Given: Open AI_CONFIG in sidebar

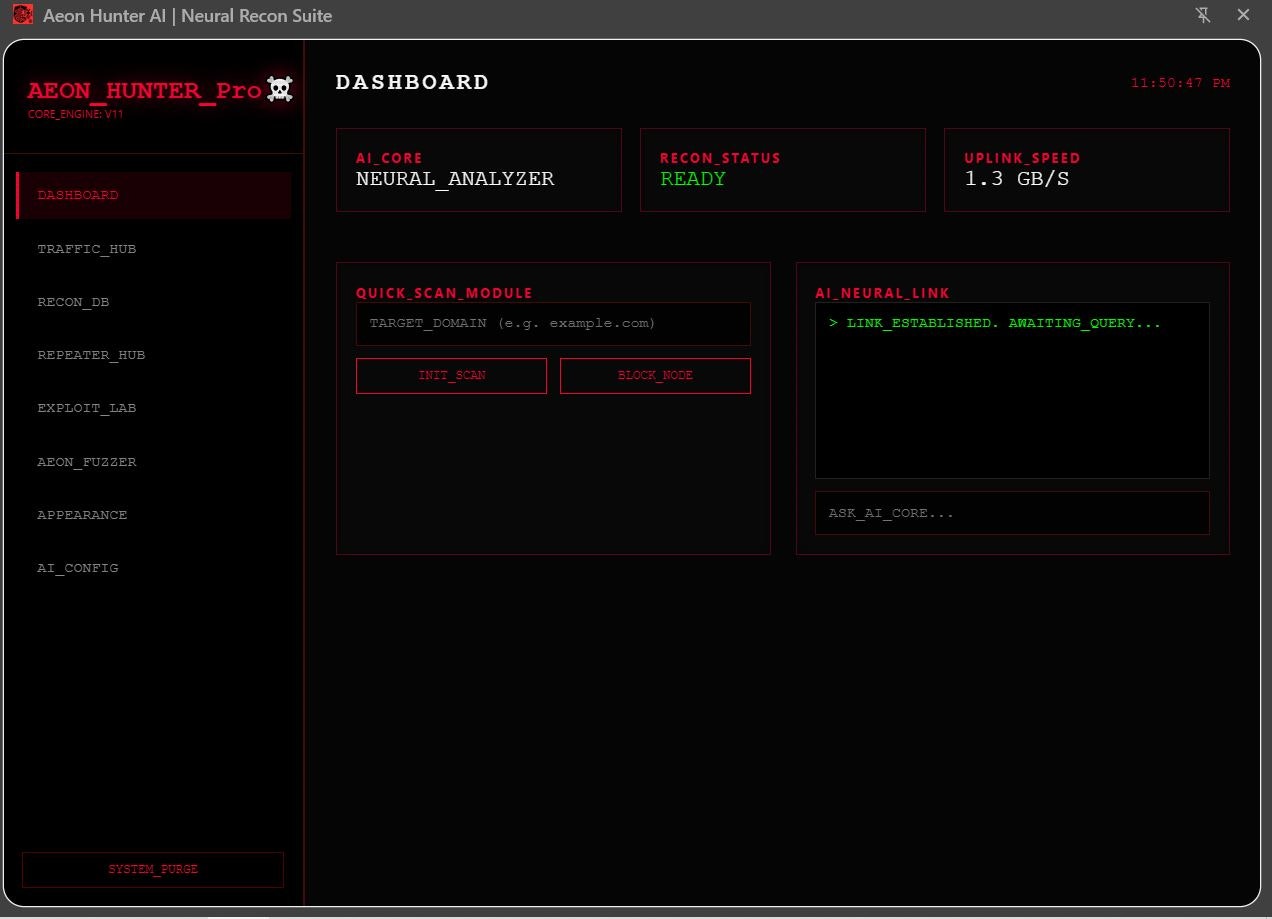Looking at the screenshot, I should [x=154, y=568].
